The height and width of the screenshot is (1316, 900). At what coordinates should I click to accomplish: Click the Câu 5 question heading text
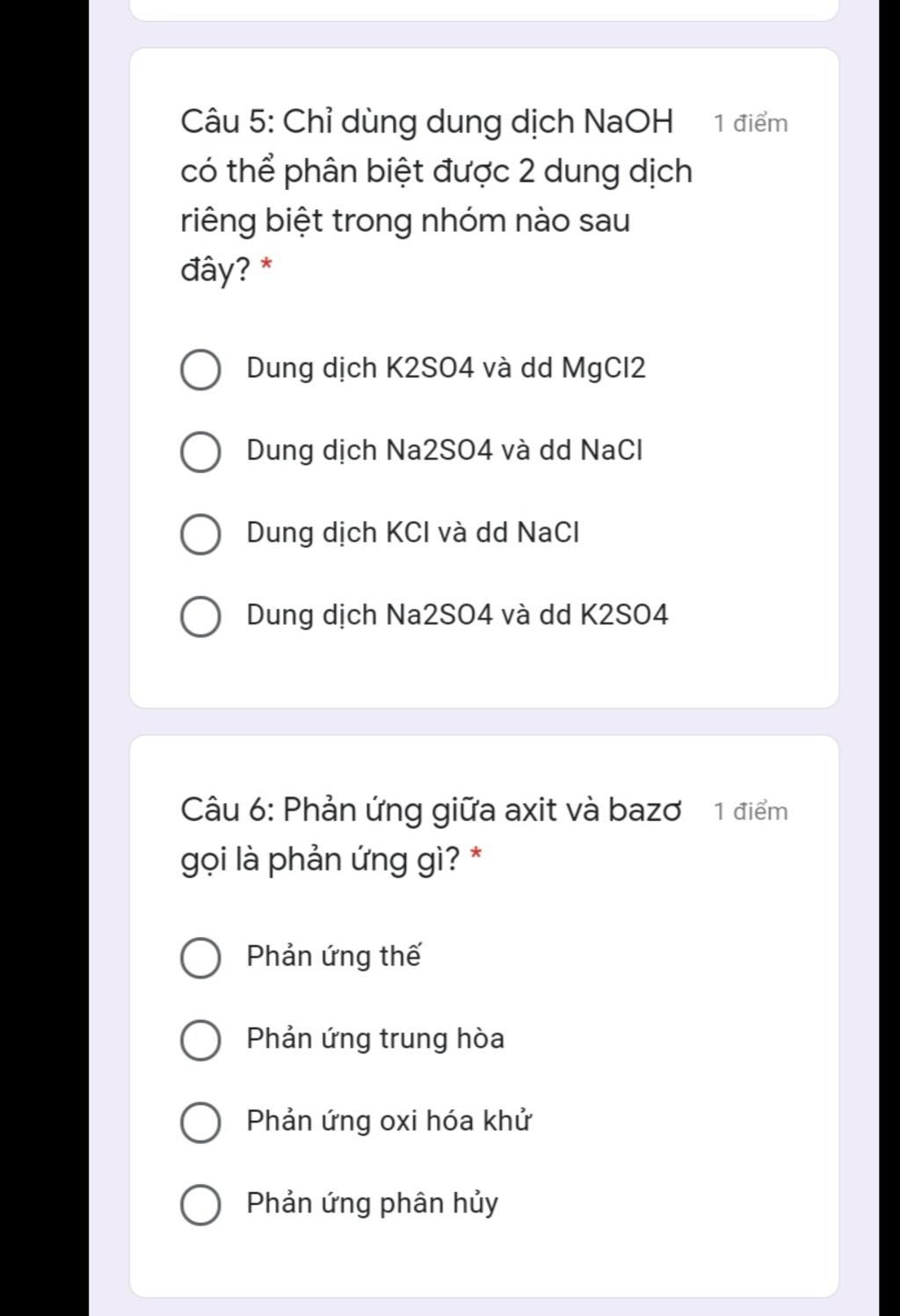point(437,195)
